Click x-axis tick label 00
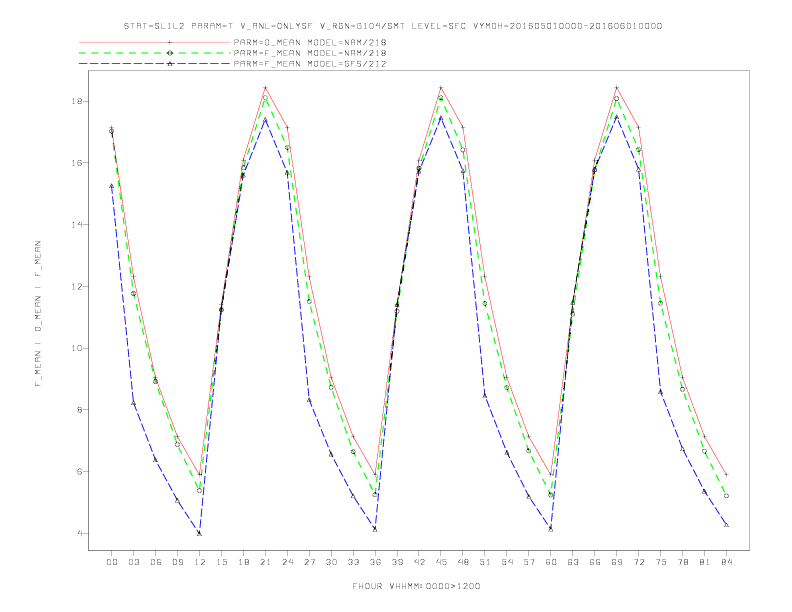 pos(112,562)
